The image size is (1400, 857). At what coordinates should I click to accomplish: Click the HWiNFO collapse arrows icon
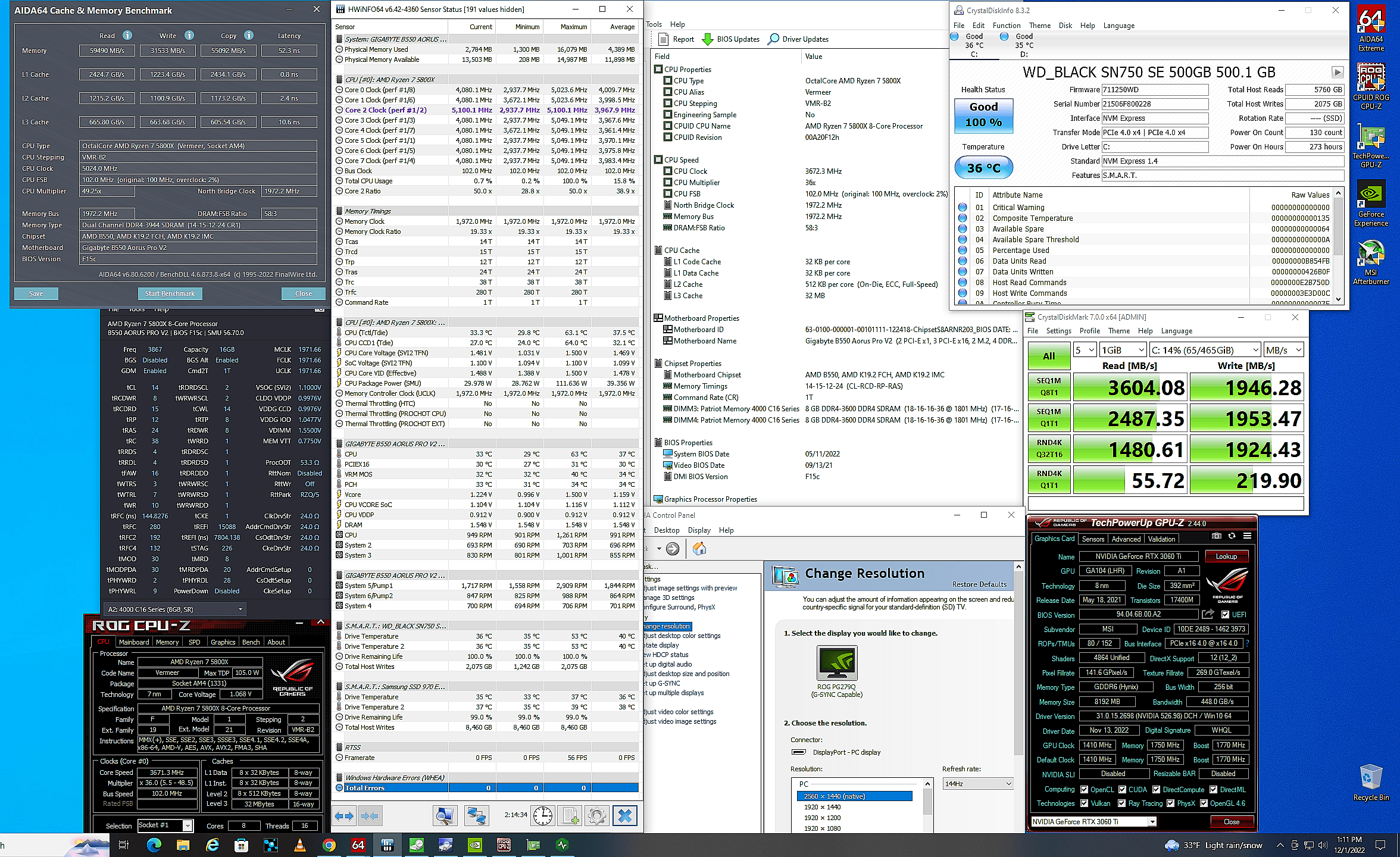pos(370,816)
